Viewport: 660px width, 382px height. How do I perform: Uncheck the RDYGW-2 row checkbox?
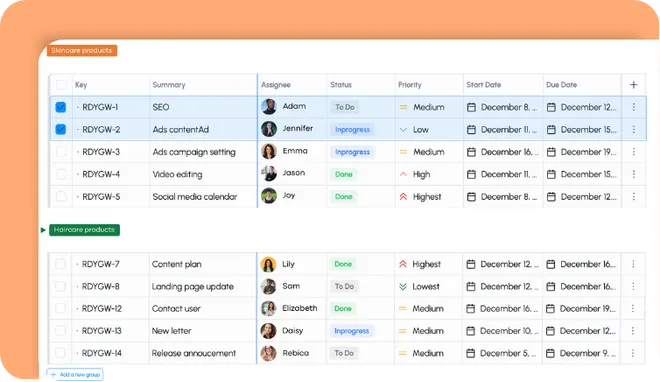[61, 129]
